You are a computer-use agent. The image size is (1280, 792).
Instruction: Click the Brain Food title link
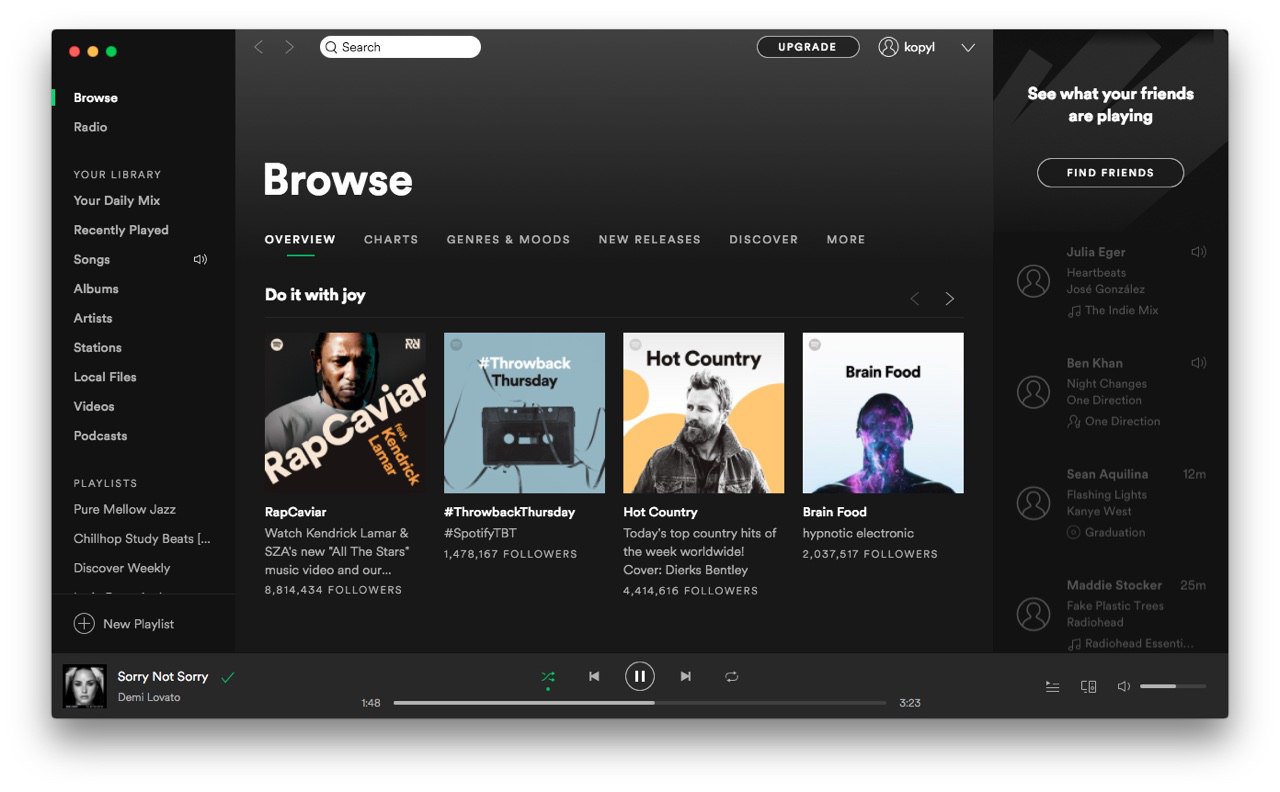click(x=835, y=512)
